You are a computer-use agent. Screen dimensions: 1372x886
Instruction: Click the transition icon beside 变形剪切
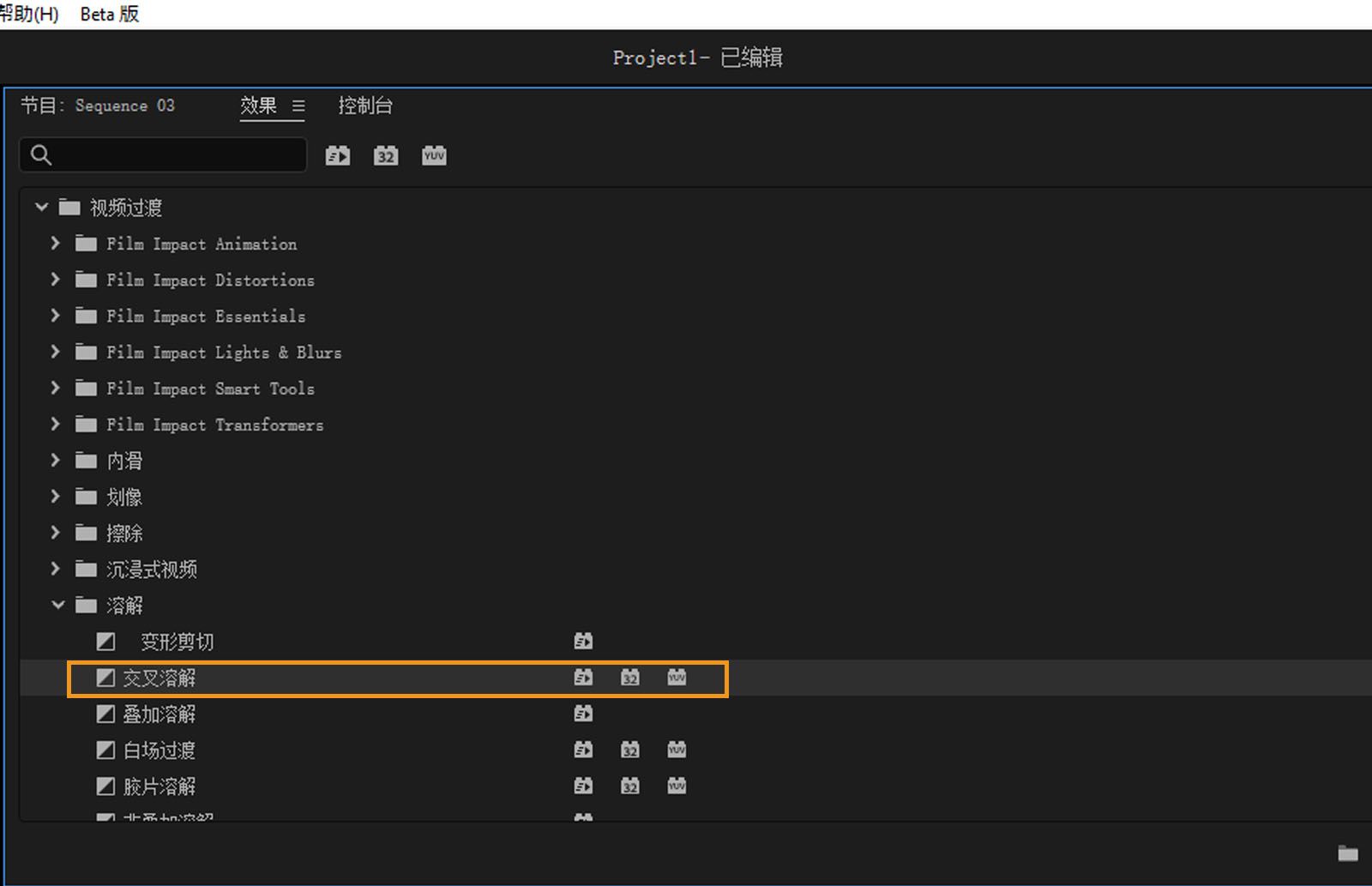coord(105,642)
